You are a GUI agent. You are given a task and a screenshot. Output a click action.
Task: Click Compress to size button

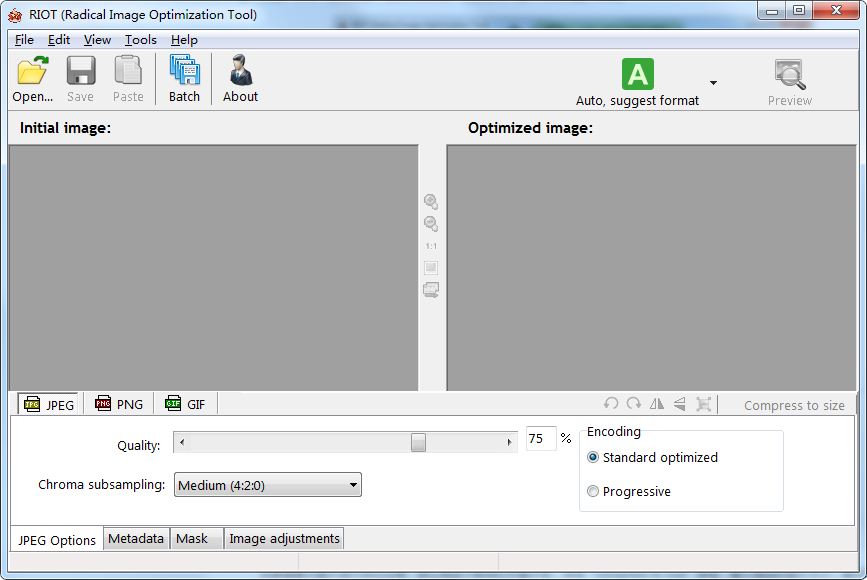pos(794,405)
